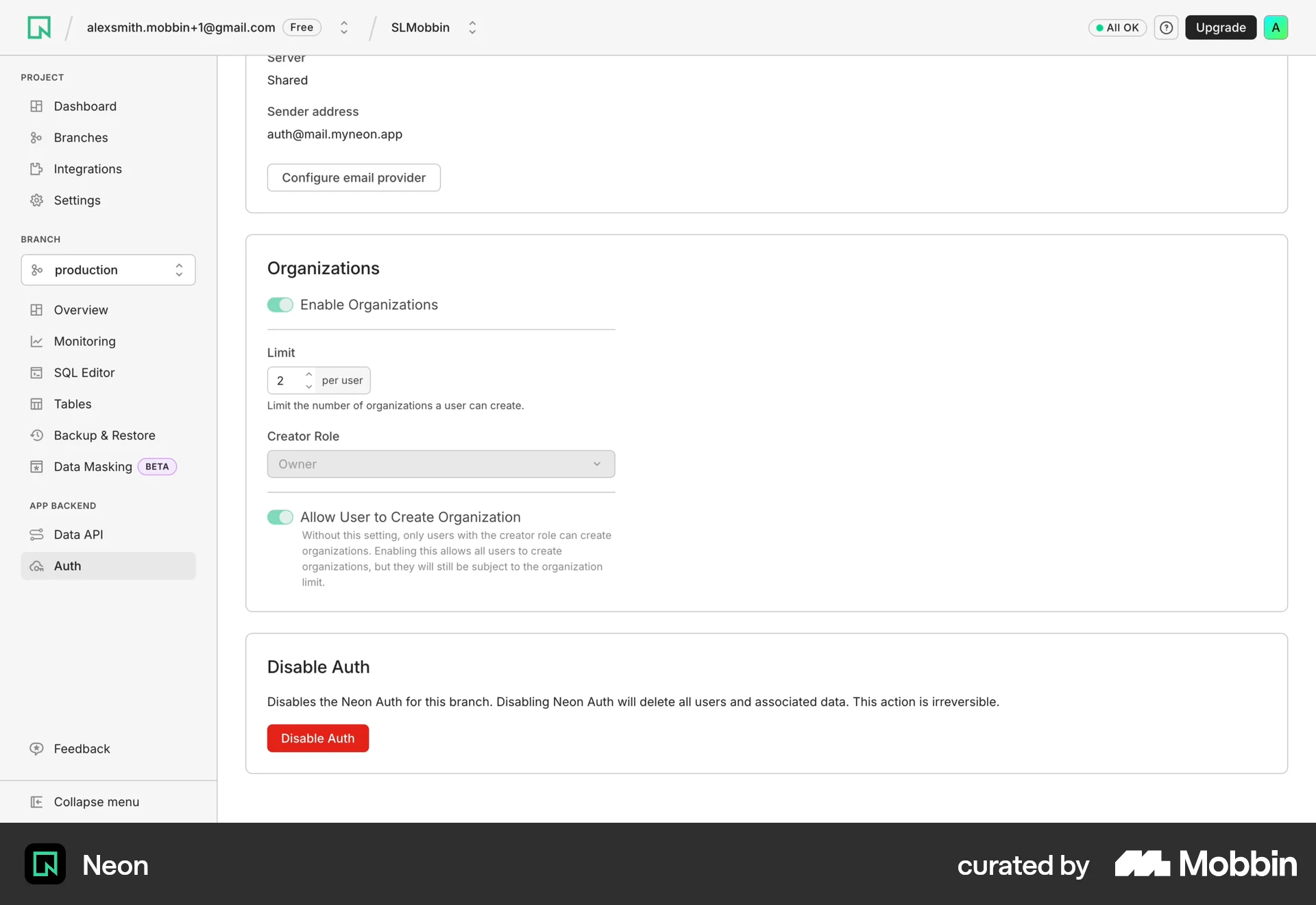
Task: Click the Settings gear icon
Action: (x=36, y=200)
